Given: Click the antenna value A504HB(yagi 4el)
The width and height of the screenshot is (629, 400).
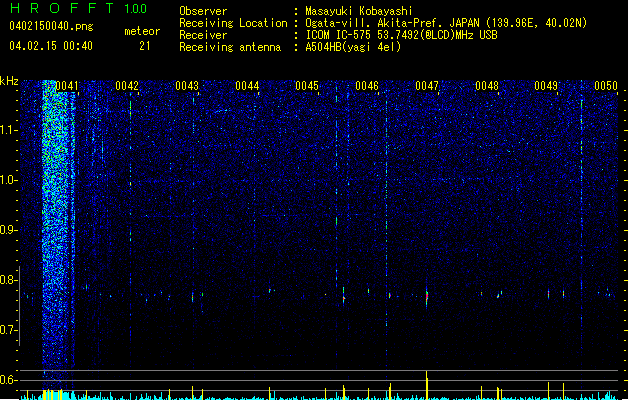Looking at the screenshot, I should [x=353, y=47].
